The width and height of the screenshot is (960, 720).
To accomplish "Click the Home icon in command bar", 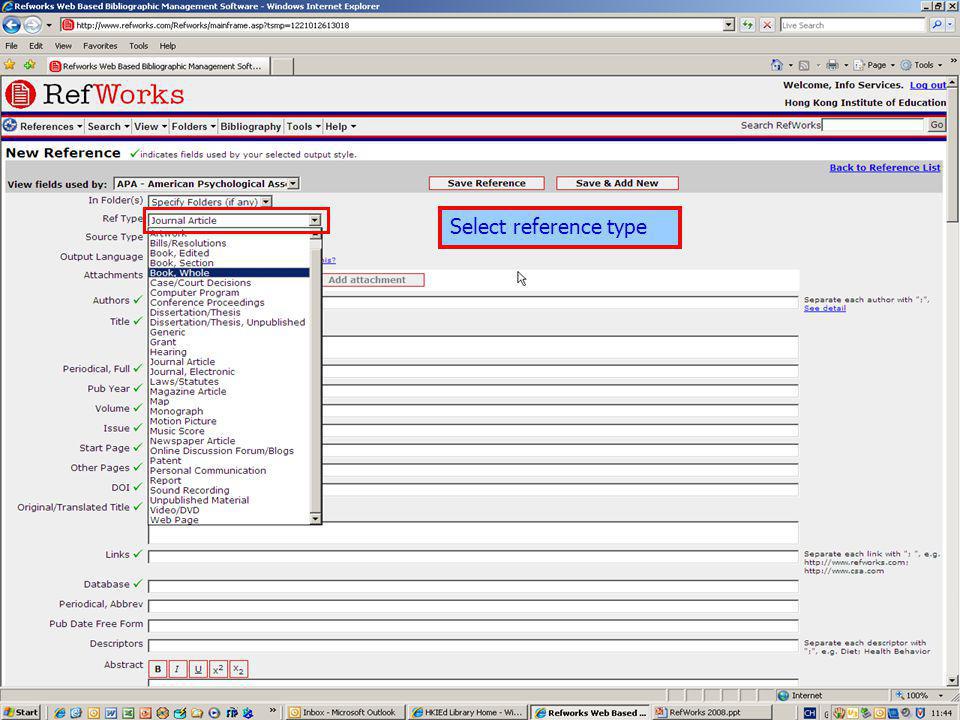I will pos(777,65).
